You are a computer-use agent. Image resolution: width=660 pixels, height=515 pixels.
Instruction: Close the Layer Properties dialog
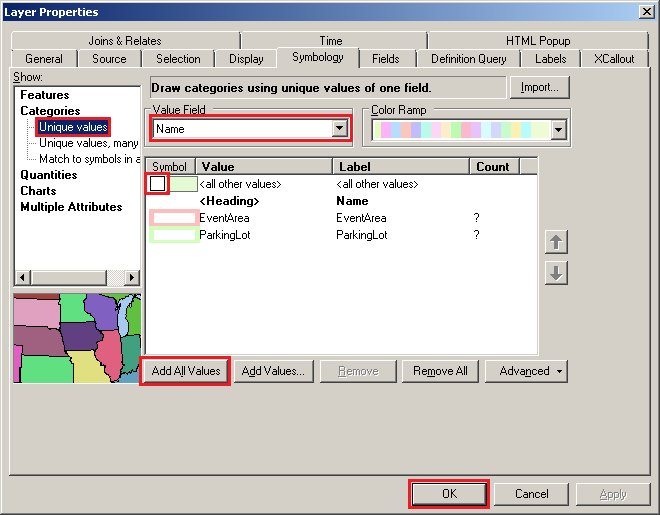point(646,11)
